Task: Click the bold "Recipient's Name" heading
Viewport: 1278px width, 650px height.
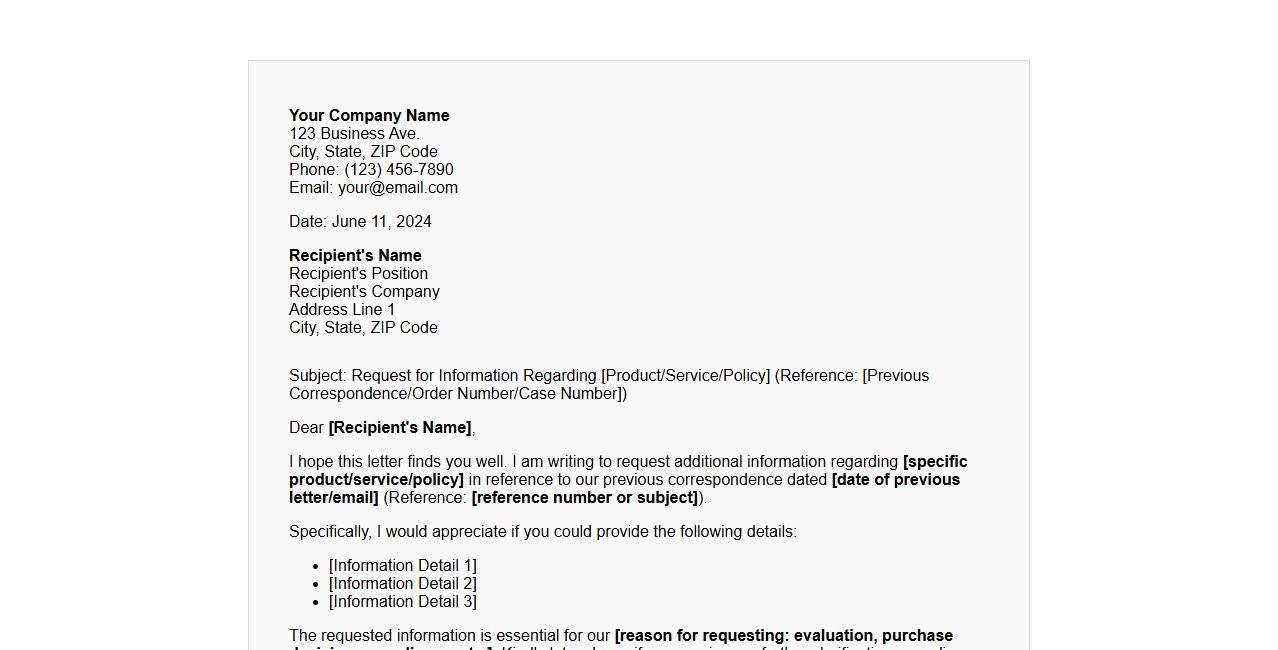Action: [x=355, y=256]
